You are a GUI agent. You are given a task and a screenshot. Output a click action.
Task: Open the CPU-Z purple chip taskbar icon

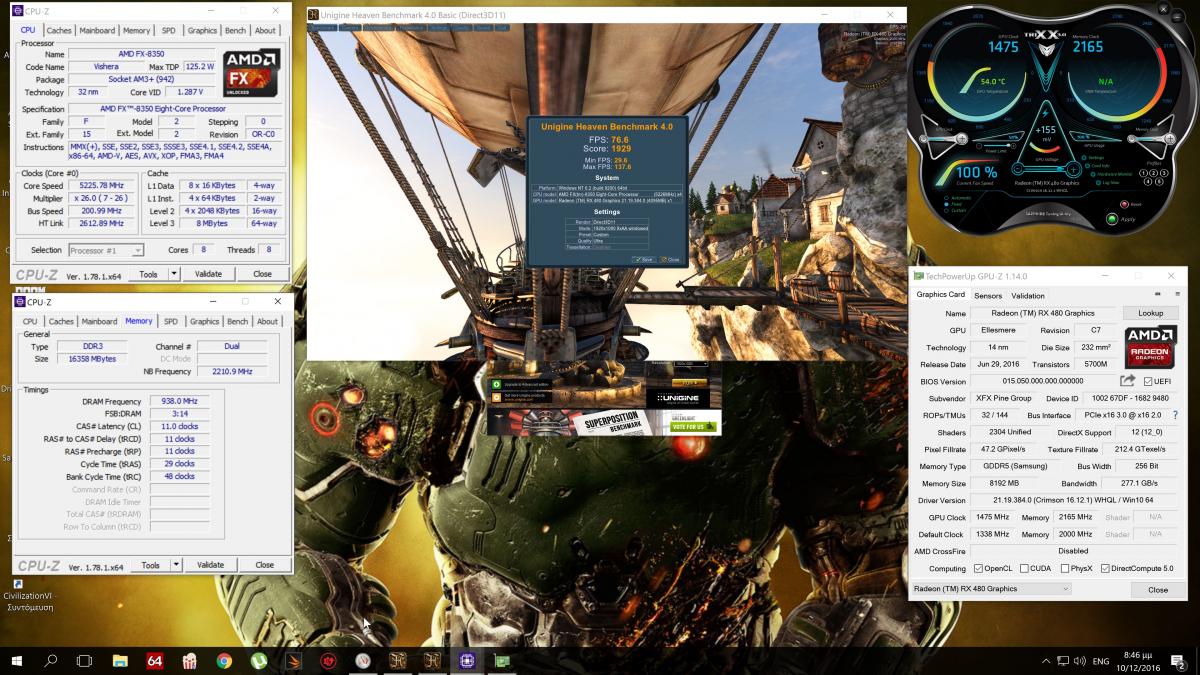pos(466,661)
